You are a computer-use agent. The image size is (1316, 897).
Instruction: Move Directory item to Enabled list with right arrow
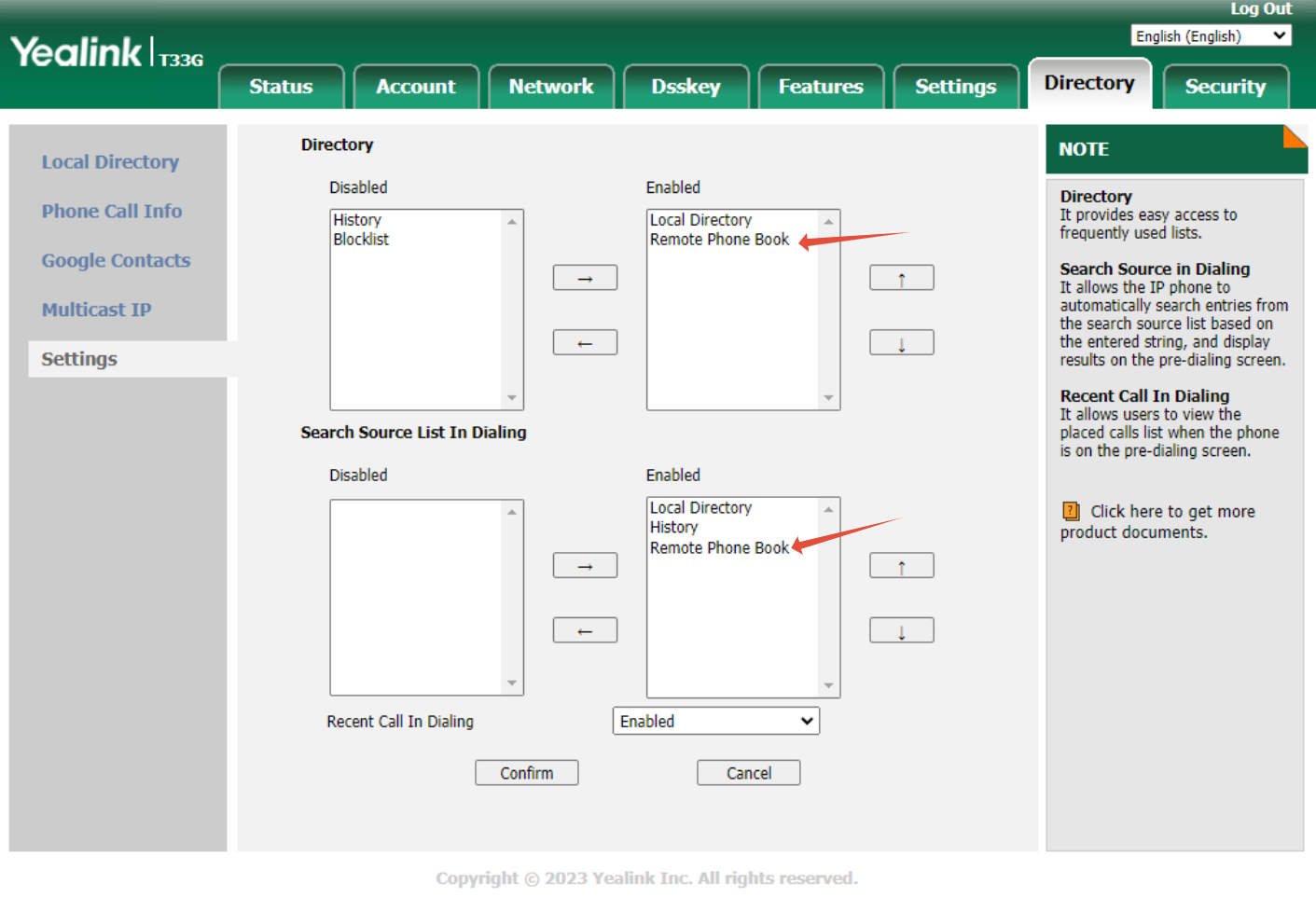pyautogui.click(x=585, y=278)
